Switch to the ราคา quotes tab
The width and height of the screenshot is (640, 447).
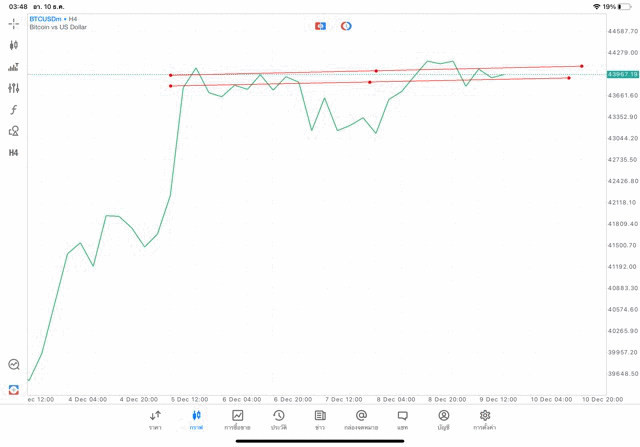tap(155, 419)
